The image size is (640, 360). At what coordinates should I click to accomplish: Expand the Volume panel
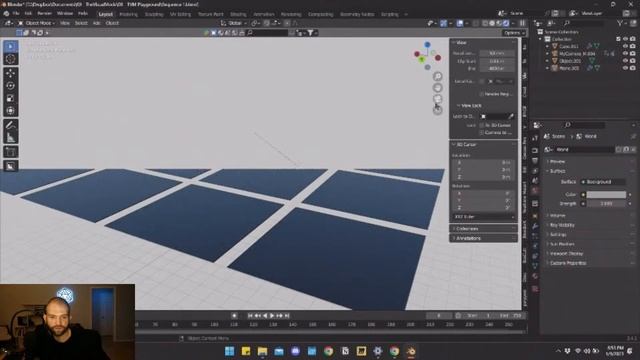click(557, 215)
